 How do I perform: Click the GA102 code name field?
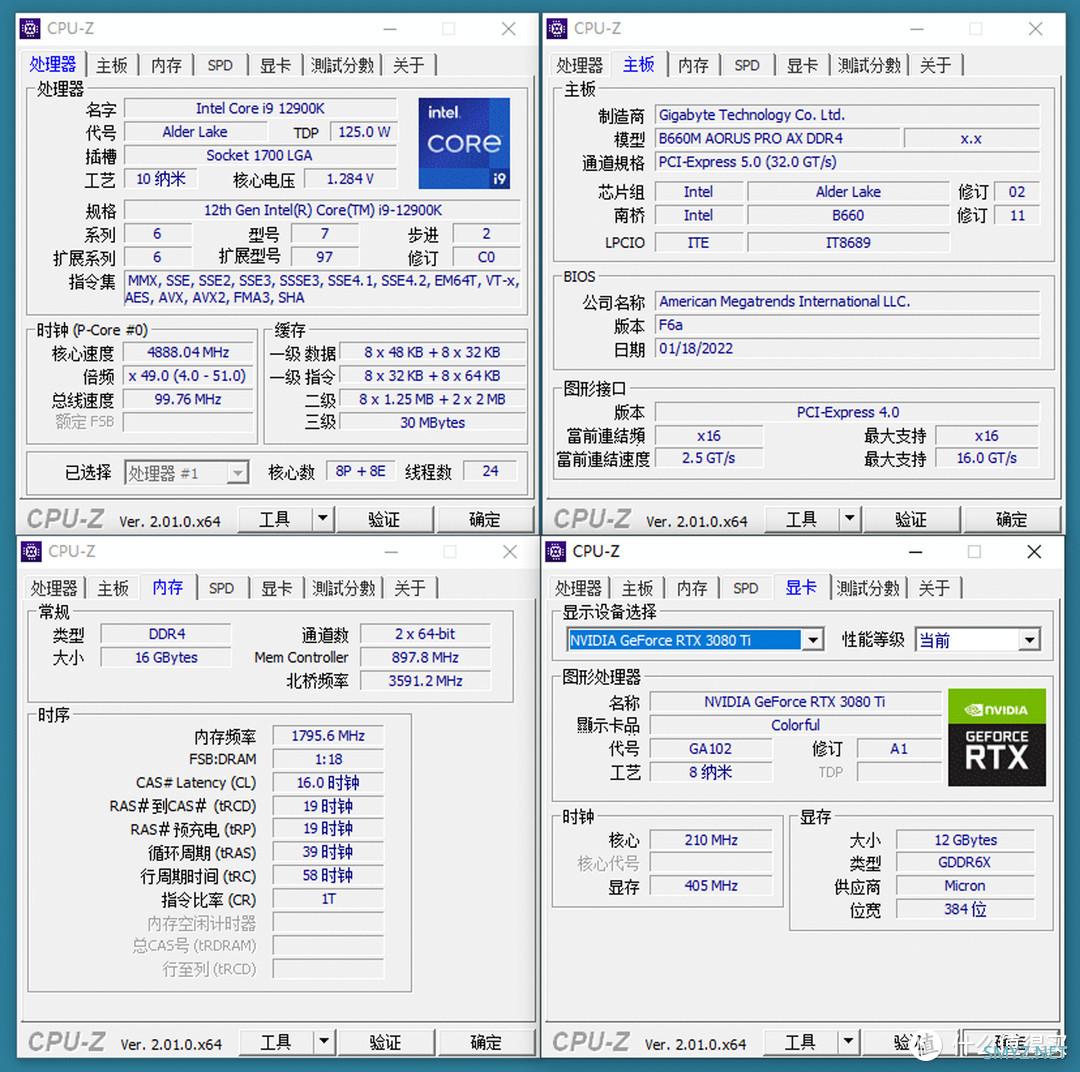click(x=711, y=749)
